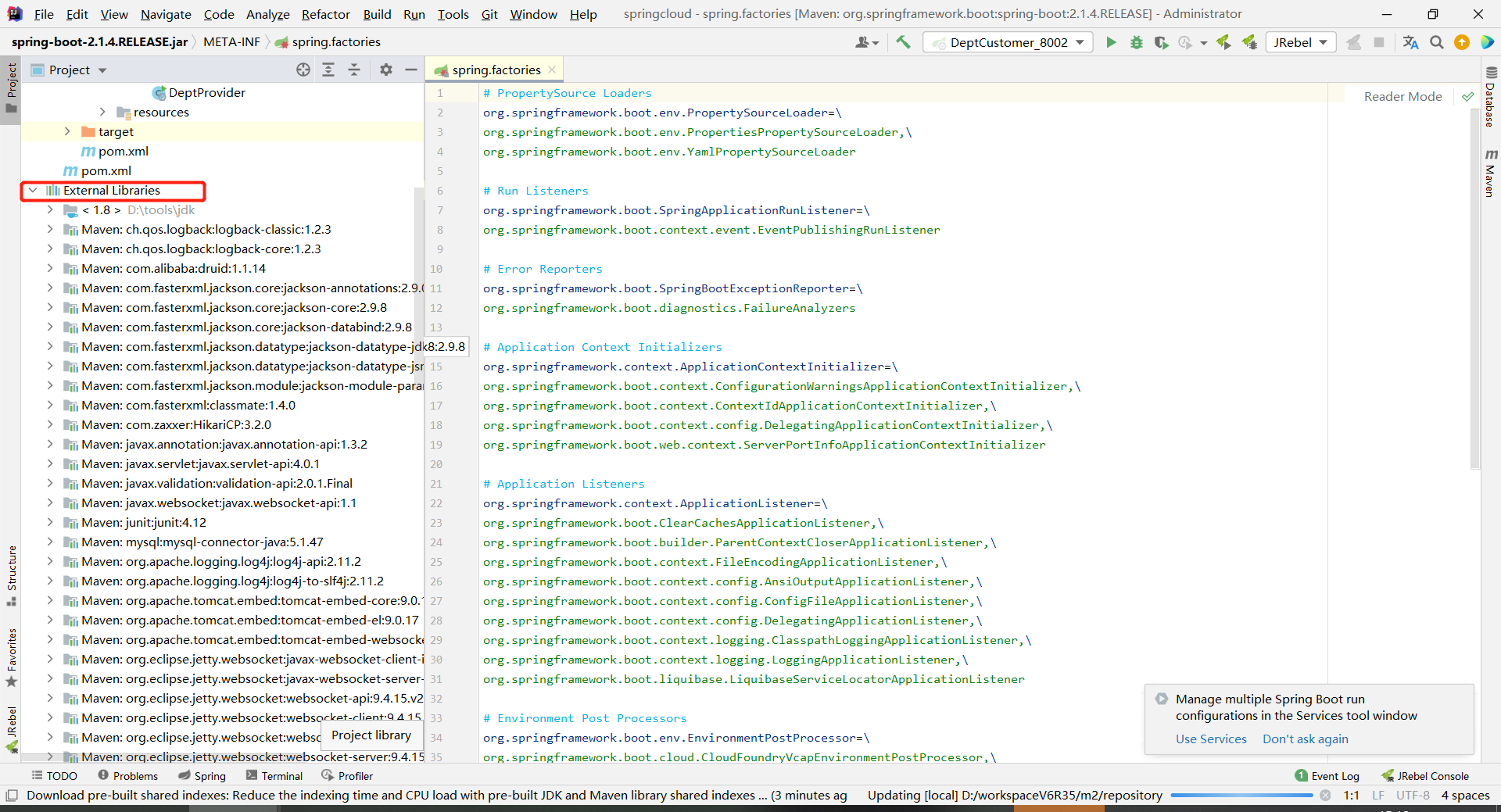
Task: Expand the resources folder
Action: coord(102,112)
